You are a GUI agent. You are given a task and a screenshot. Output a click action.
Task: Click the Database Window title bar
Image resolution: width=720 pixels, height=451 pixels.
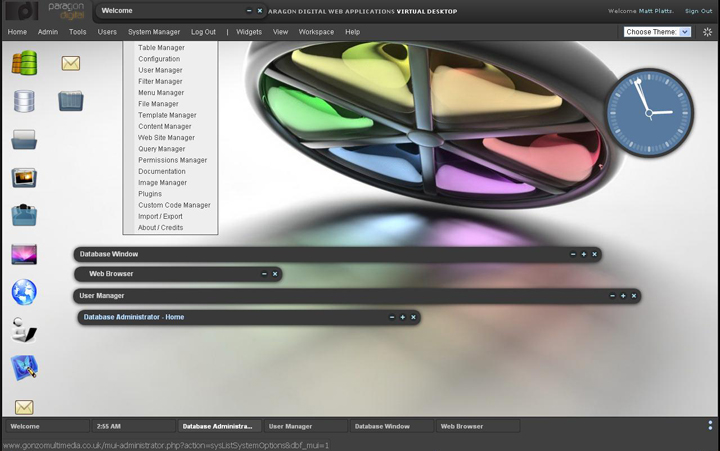click(338, 254)
